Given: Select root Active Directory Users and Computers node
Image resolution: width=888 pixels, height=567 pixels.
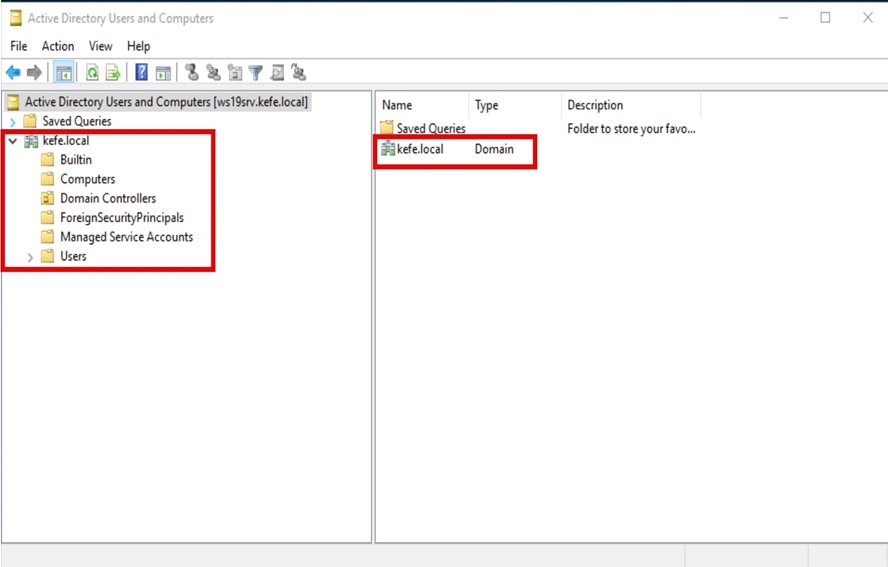Looking at the screenshot, I should pos(157,102).
